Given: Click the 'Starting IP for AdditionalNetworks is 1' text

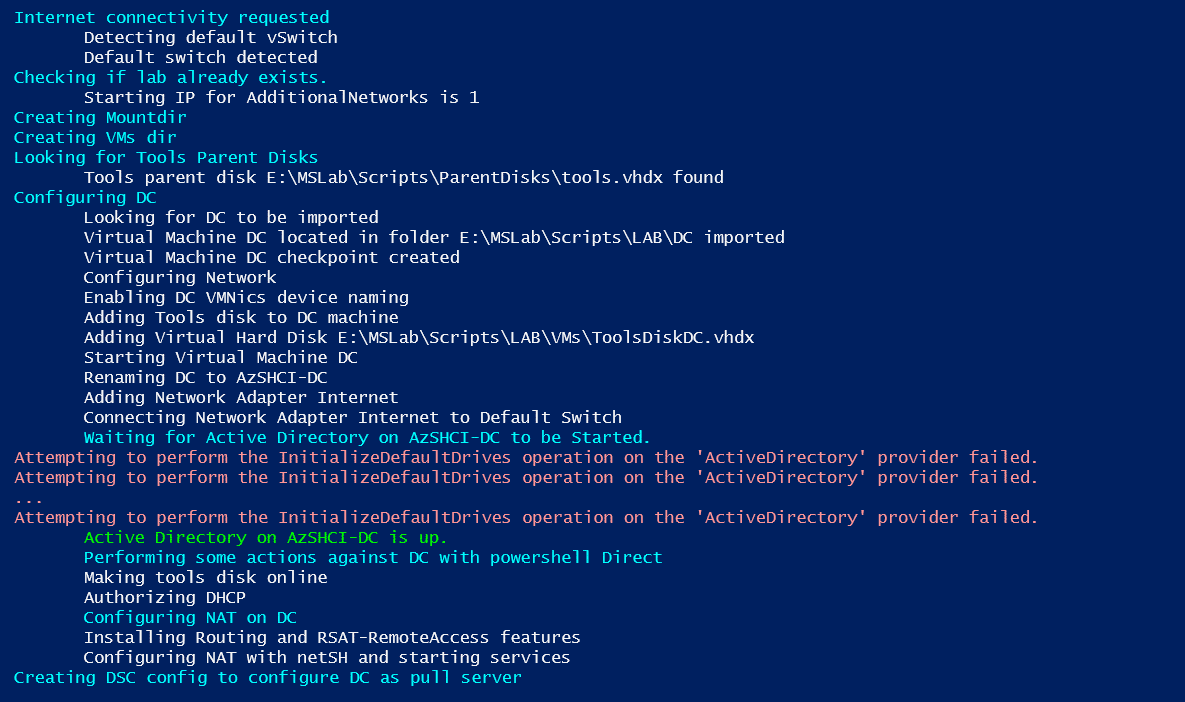Looking at the screenshot, I should point(281,97).
